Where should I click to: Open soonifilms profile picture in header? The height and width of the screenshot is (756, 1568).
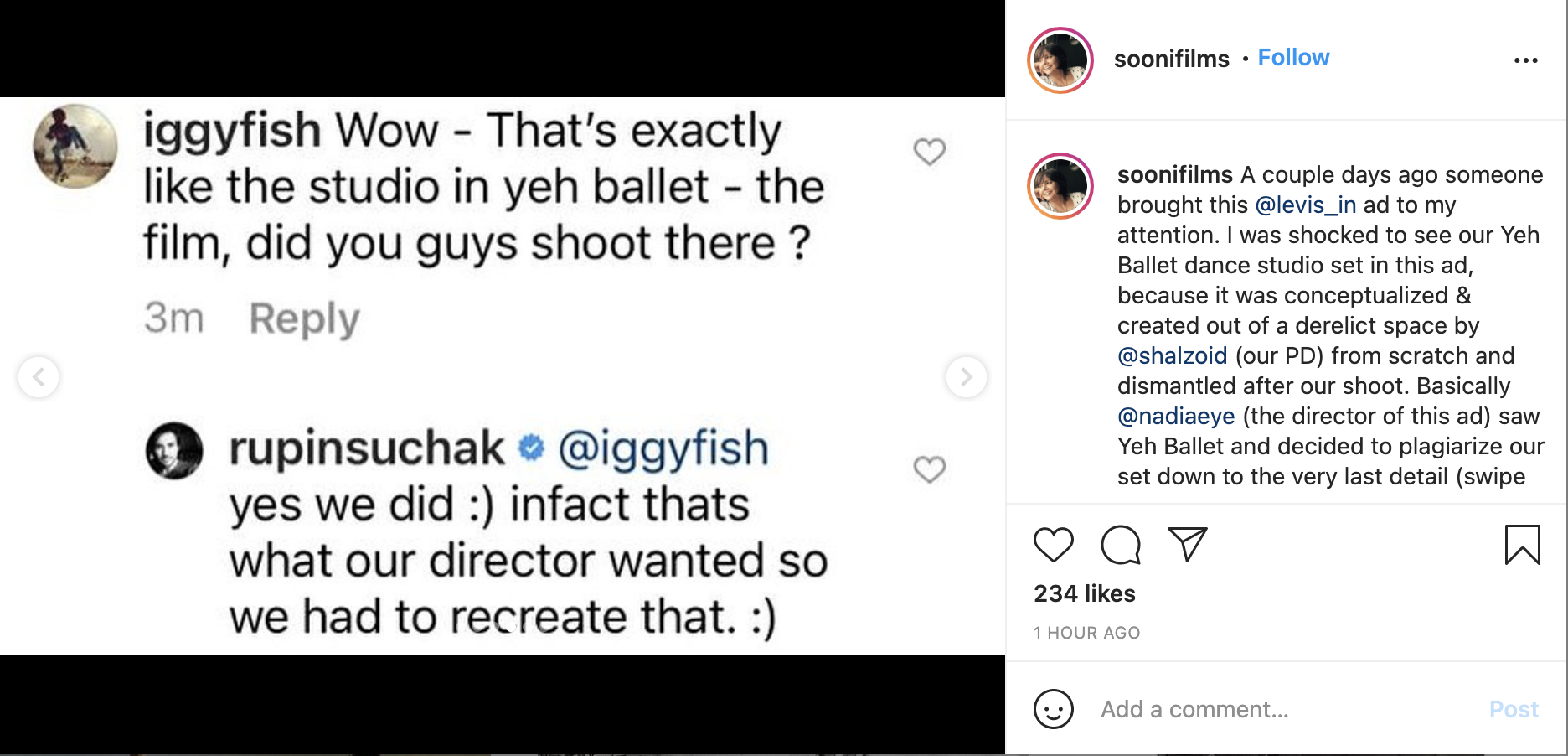tap(1060, 60)
